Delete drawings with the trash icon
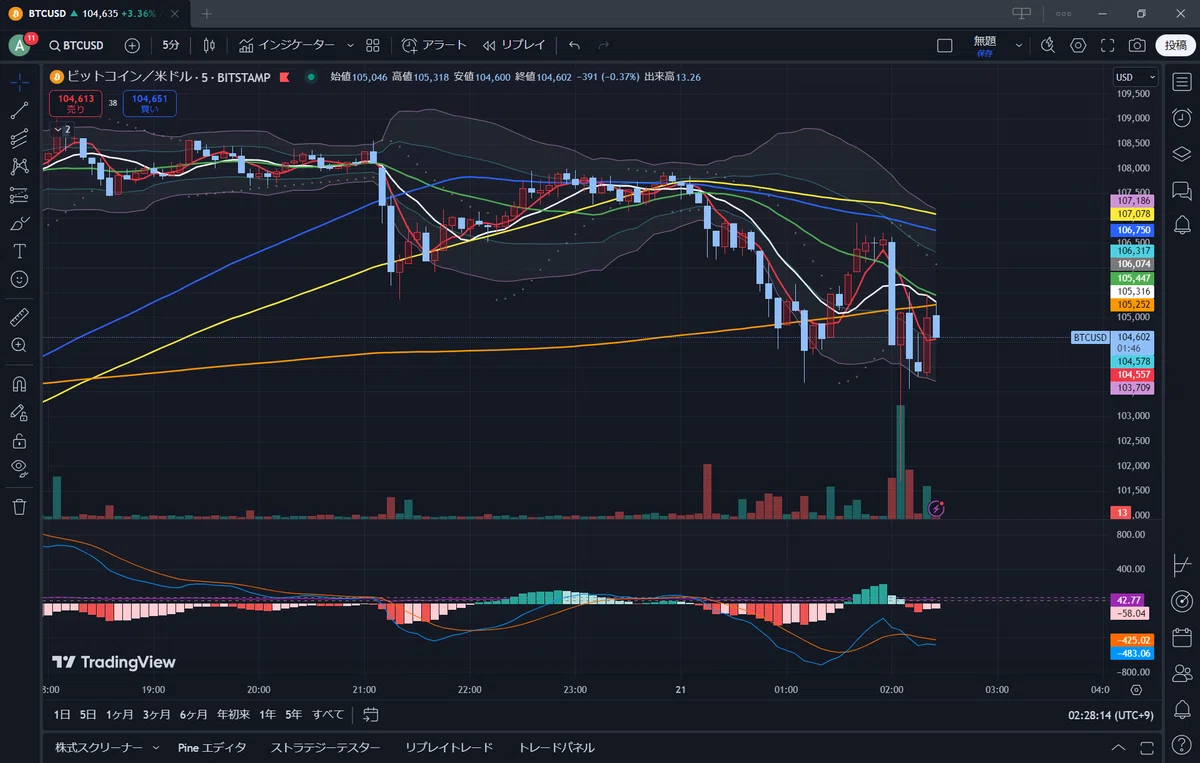Screen dimensions: 1200x763 (19, 507)
